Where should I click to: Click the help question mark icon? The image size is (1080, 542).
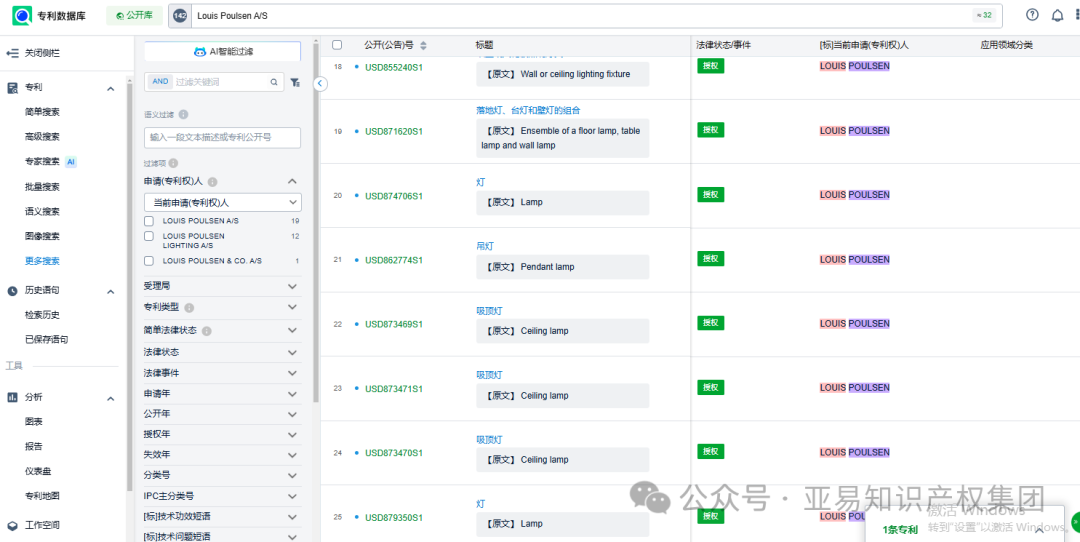1032,15
